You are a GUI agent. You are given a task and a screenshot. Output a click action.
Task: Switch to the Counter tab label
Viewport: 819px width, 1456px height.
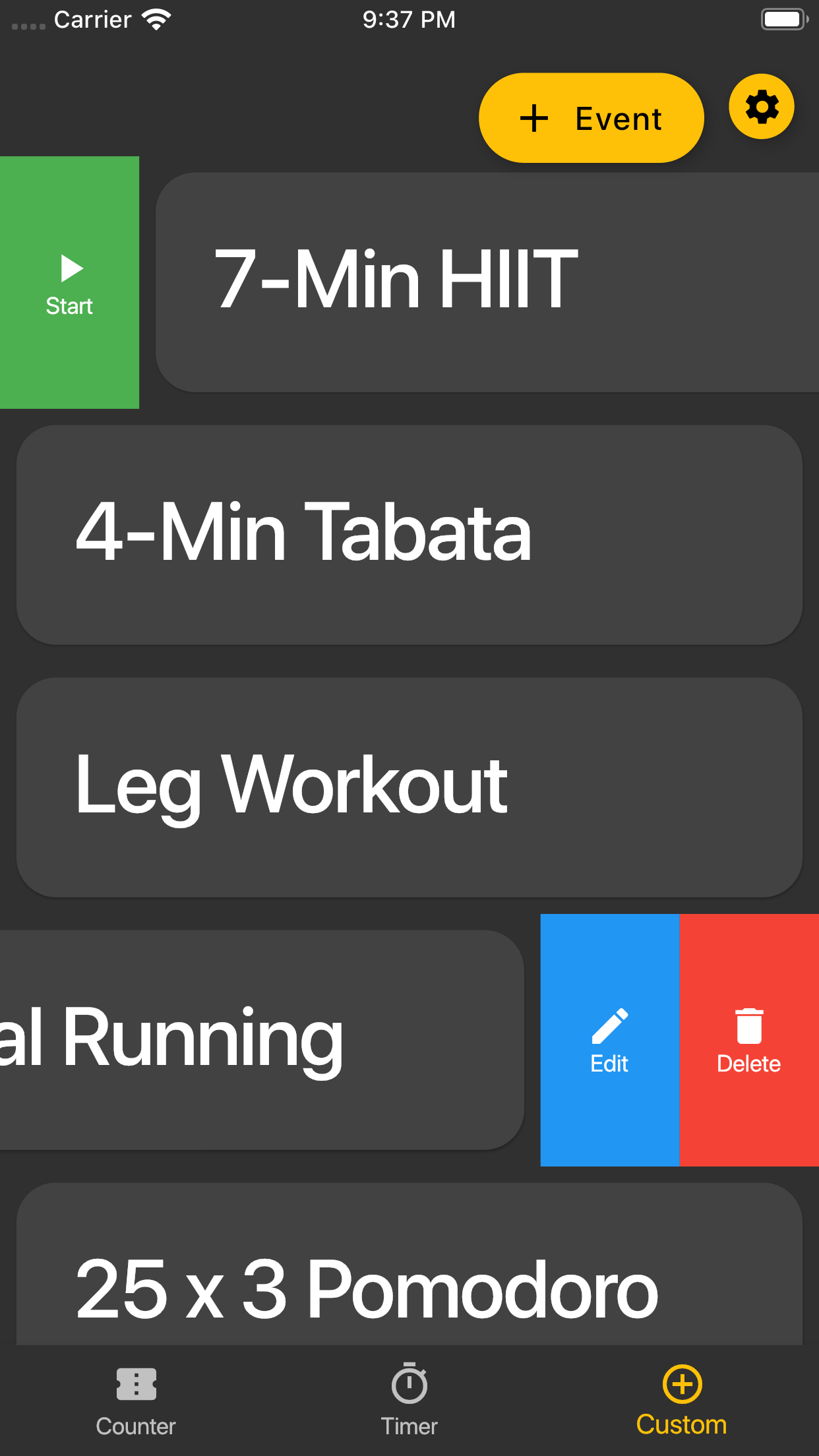pos(136,1426)
